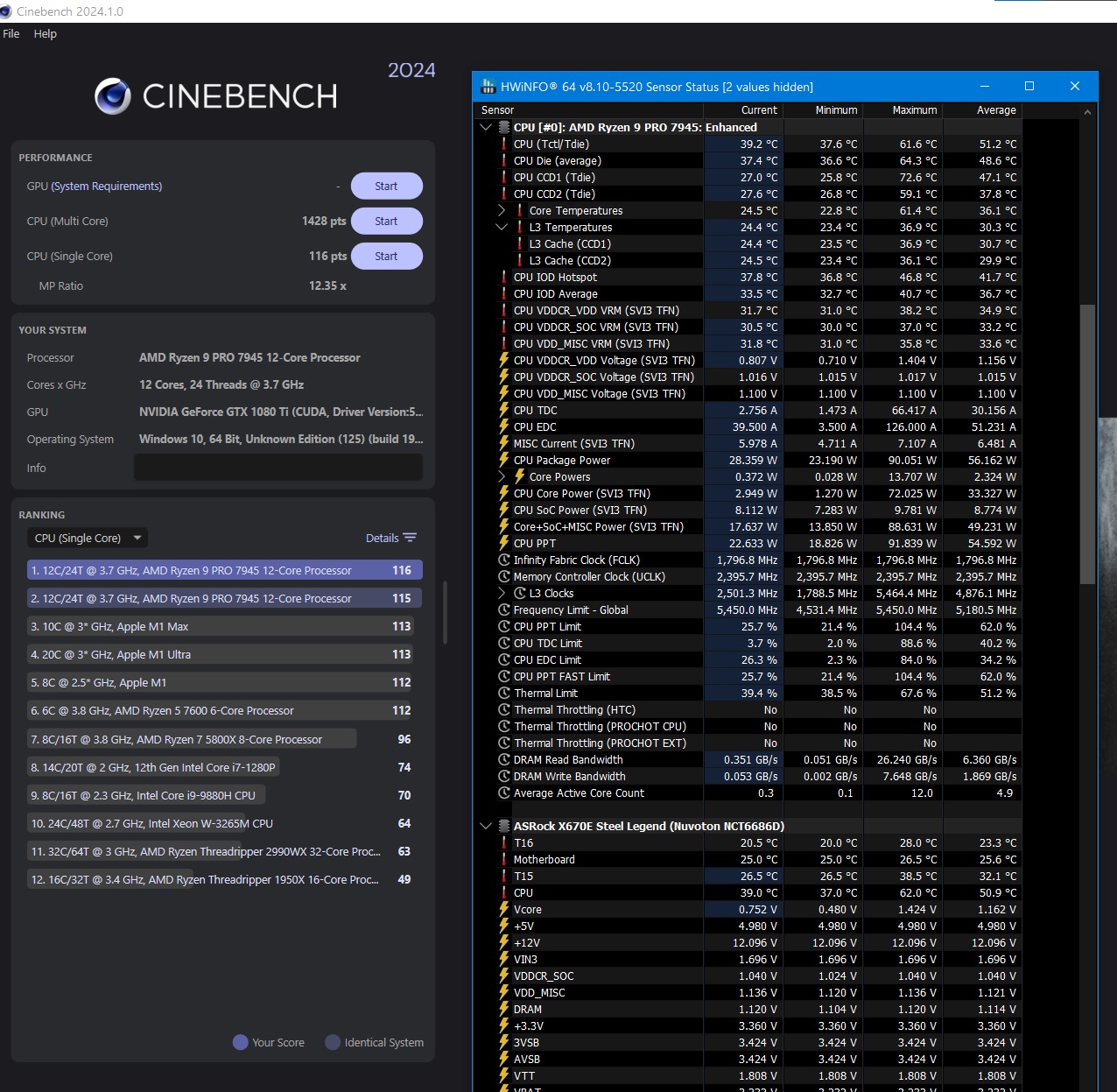Click the Cinebench logo icon
Image resolution: width=1117 pixels, height=1092 pixels.
point(113,96)
